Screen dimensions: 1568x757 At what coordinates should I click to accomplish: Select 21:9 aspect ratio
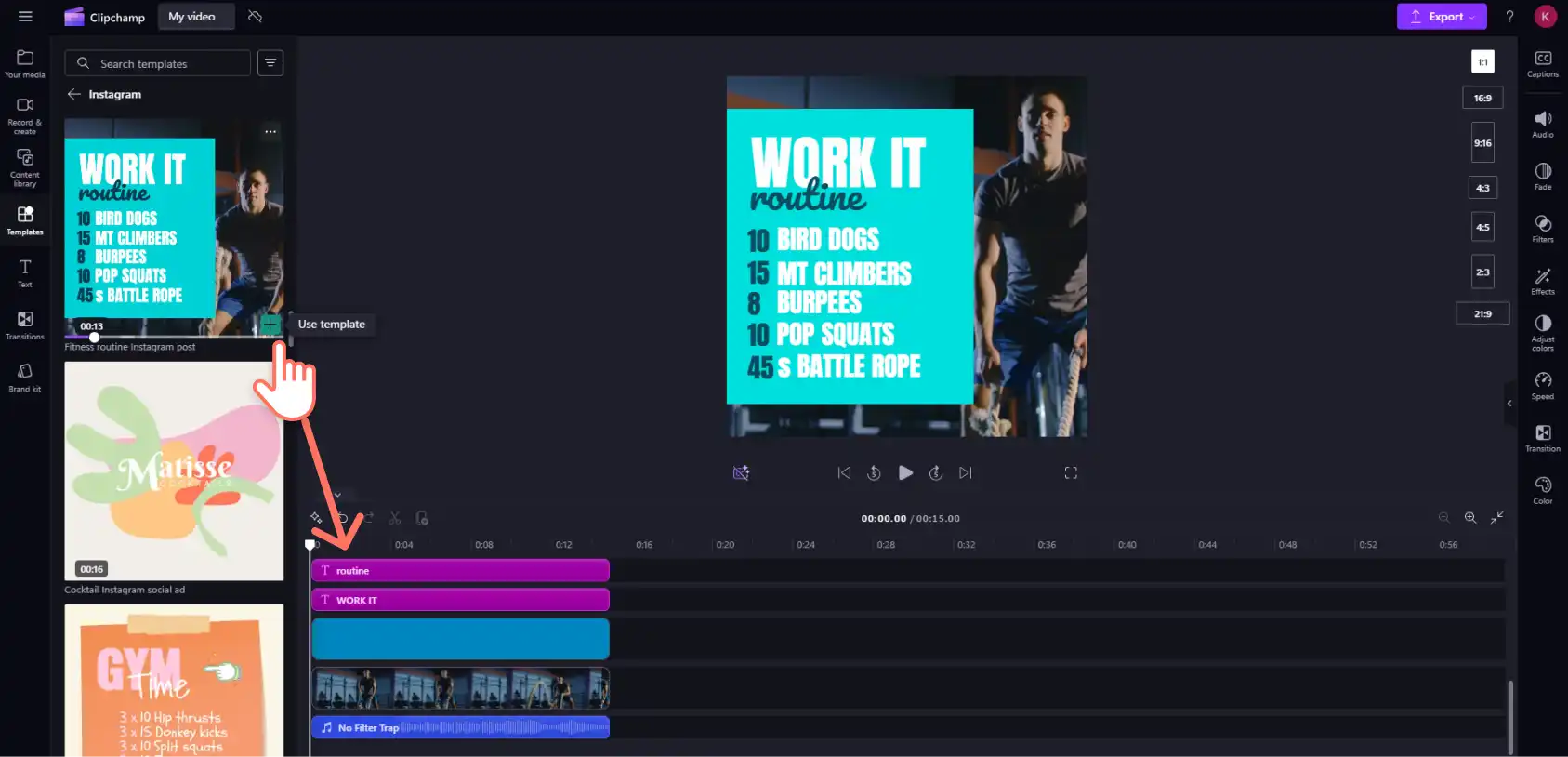(x=1482, y=314)
